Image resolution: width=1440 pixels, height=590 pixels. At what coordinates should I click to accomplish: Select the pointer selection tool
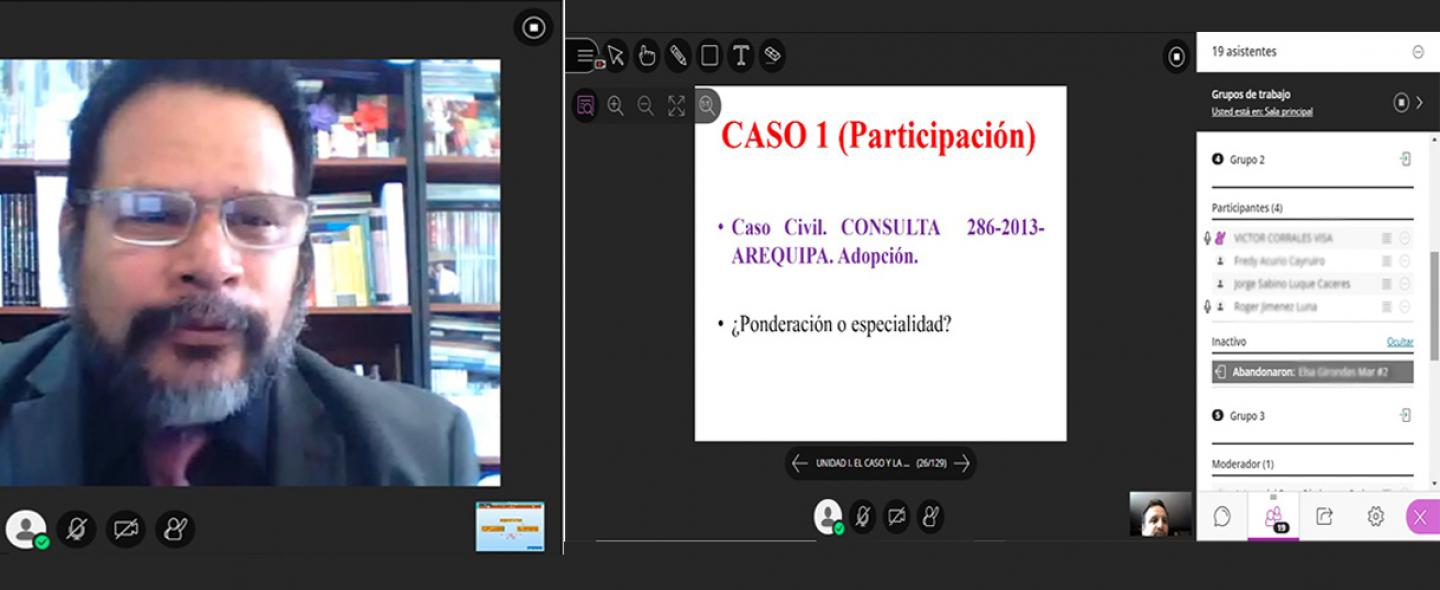click(616, 56)
